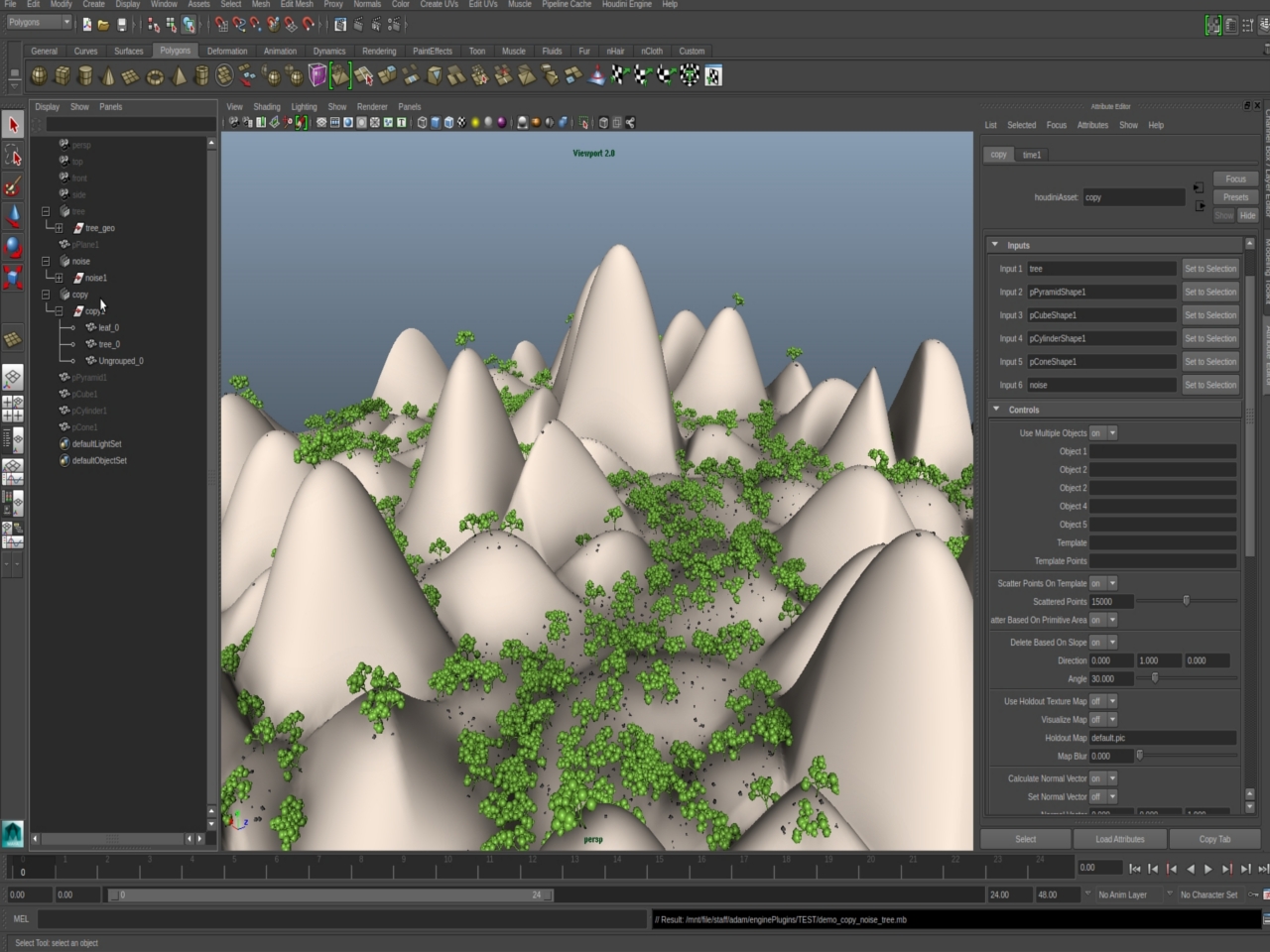Click the Copy Tab button
This screenshot has width=1270, height=952.
(1214, 839)
